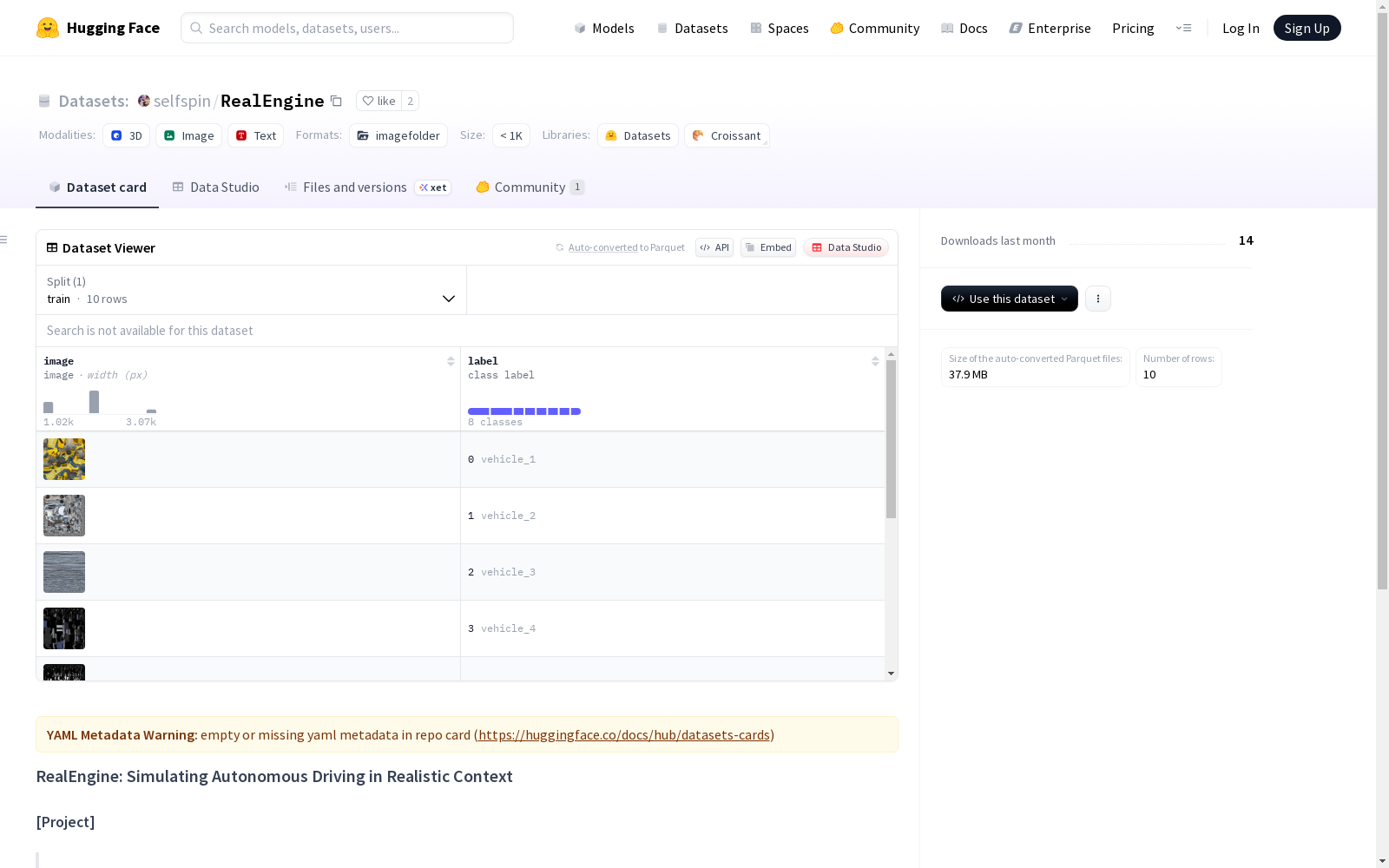The height and width of the screenshot is (868, 1389).
Task: Expand the Split train dropdown
Action: [x=251, y=290]
